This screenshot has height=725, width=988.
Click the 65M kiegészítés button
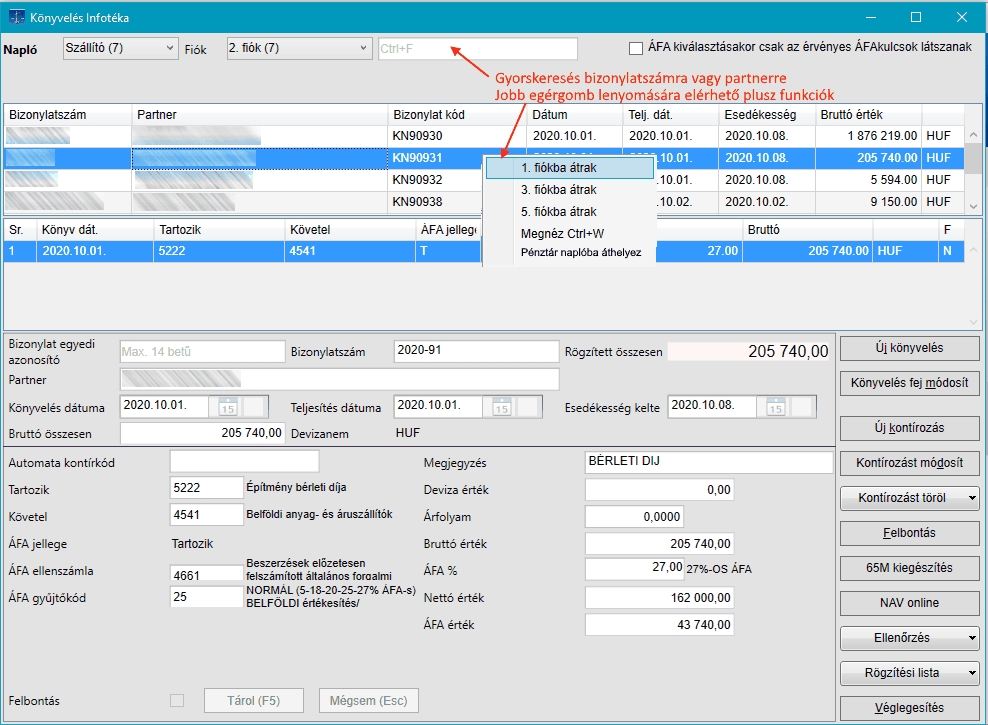pos(909,568)
